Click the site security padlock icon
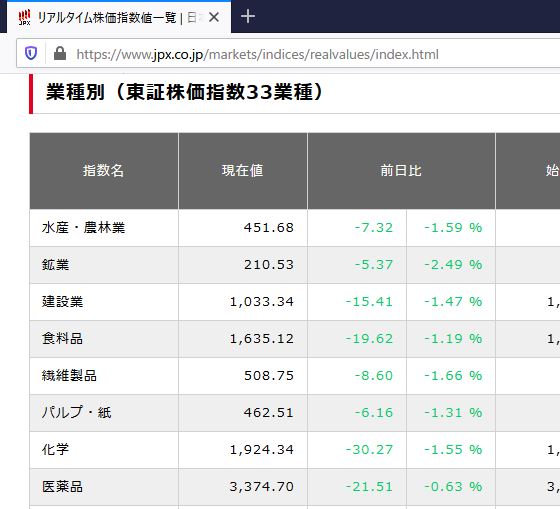 (60, 54)
